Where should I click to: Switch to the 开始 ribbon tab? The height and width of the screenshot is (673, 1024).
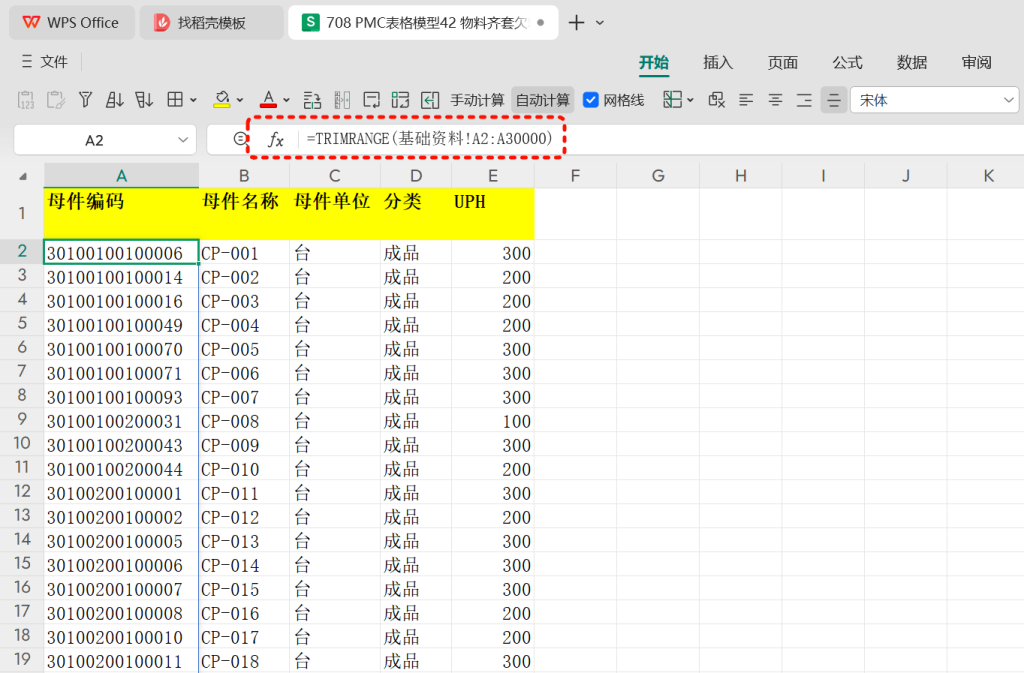pos(654,63)
